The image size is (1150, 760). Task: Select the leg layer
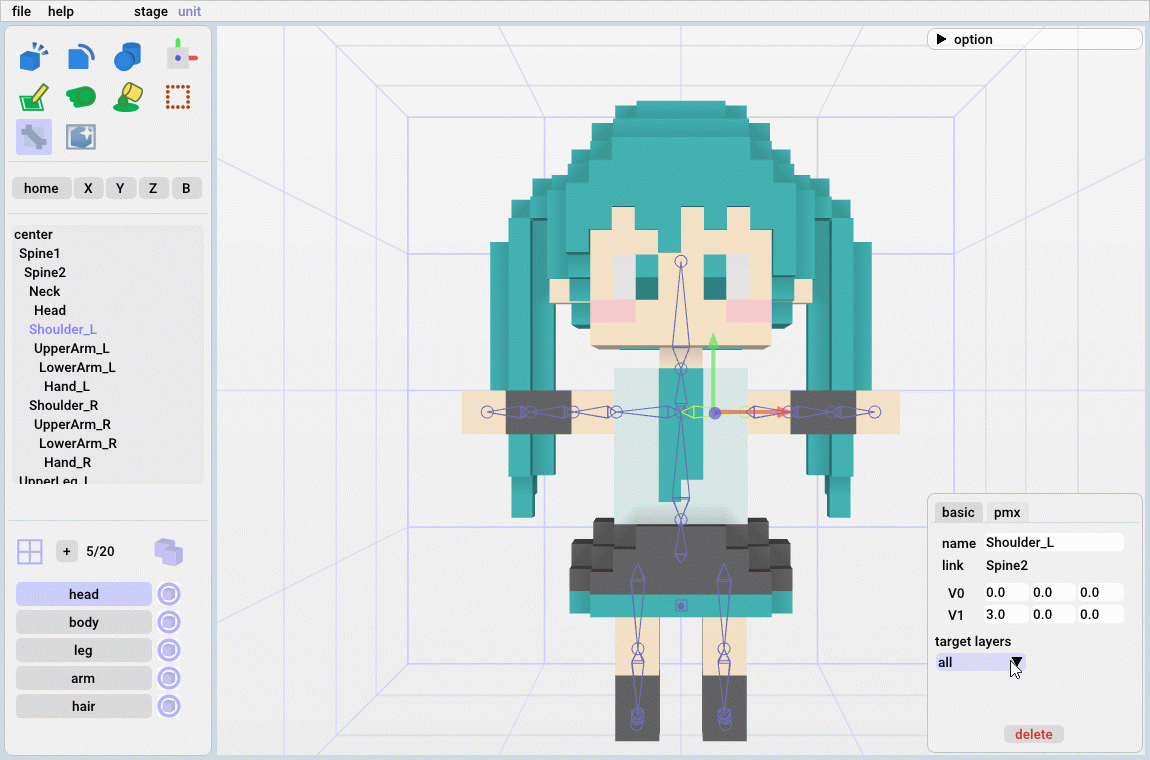(x=84, y=650)
